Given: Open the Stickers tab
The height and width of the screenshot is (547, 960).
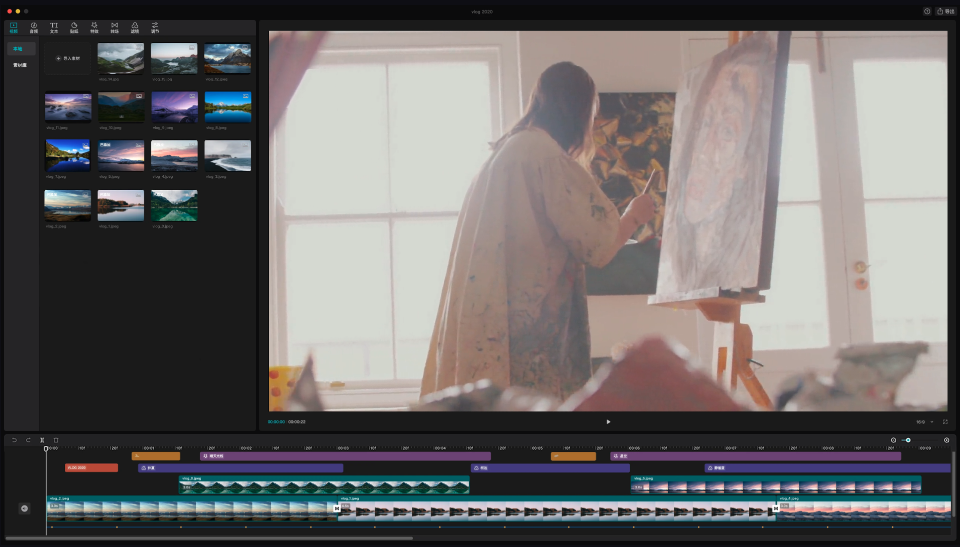Looking at the screenshot, I should click(x=74, y=28).
